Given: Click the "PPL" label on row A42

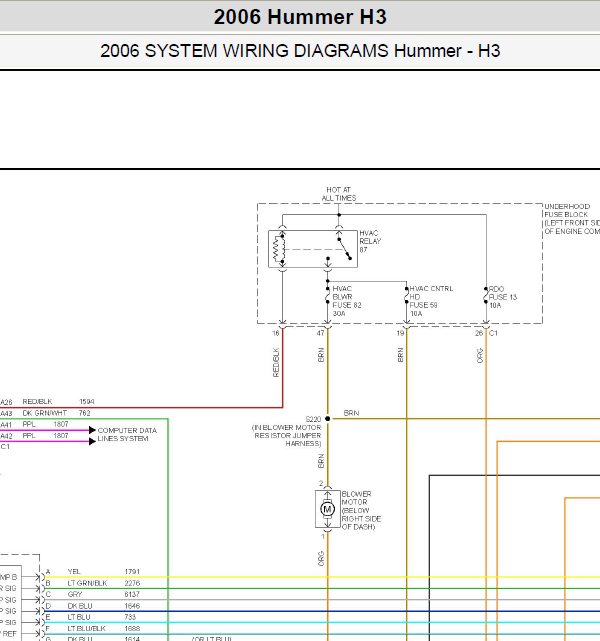Looking at the screenshot, I should (x=29, y=436).
